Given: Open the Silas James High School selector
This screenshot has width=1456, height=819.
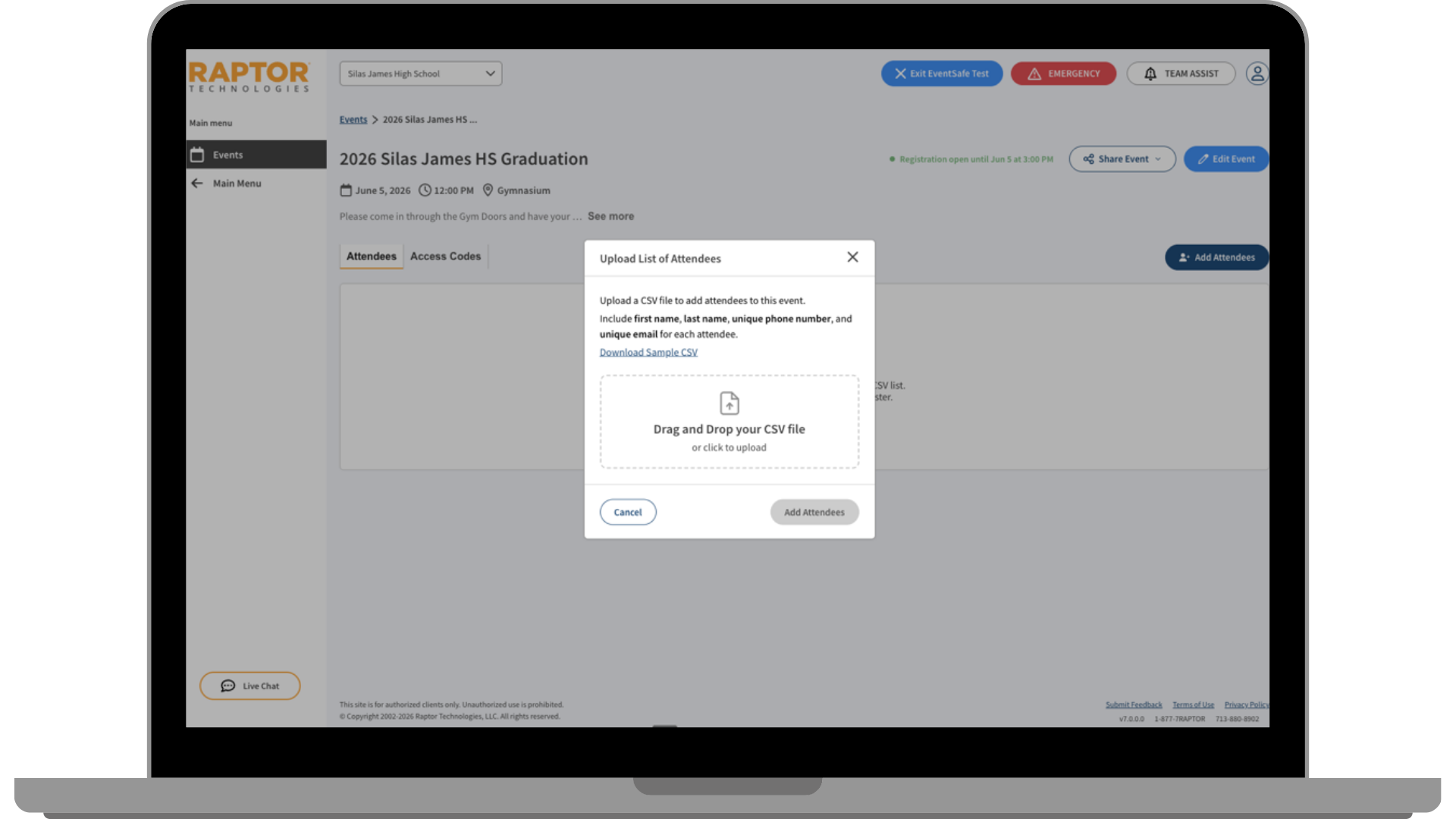Looking at the screenshot, I should [420, 73].
